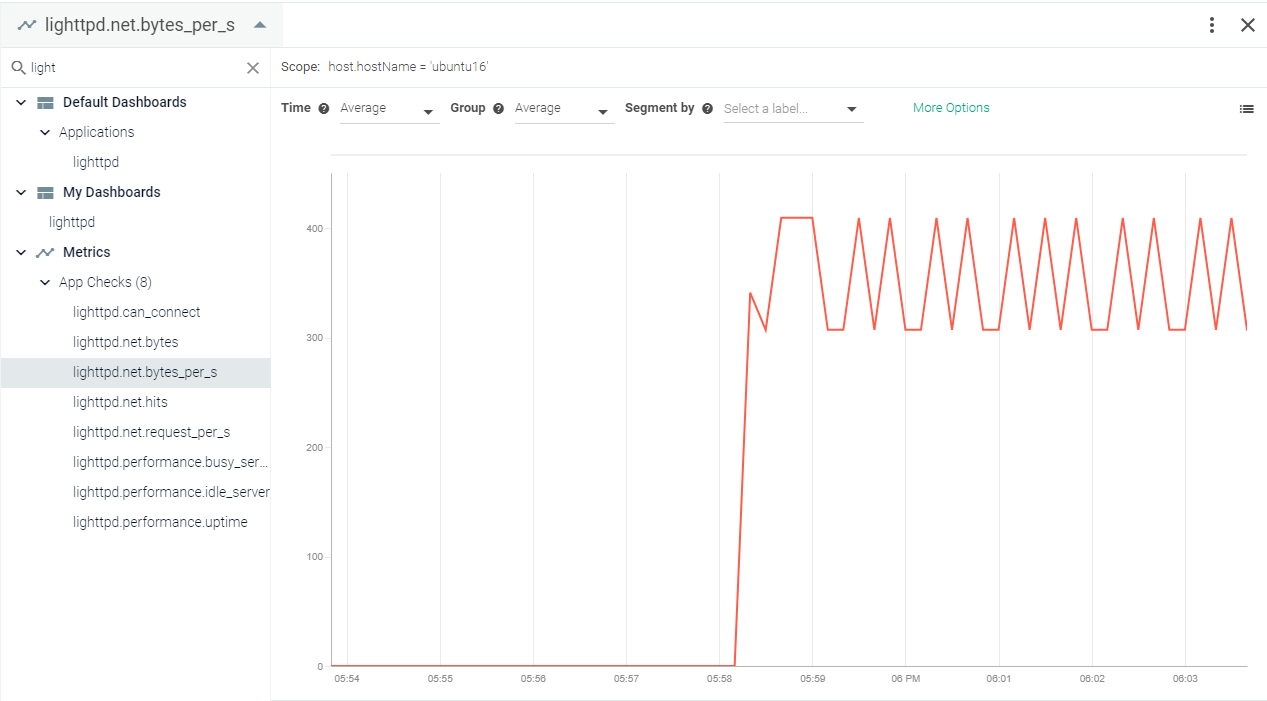The height and width of the screenshot is (701, 1267).
Task: Click the Segment by help icon
Action: point(707,108)
